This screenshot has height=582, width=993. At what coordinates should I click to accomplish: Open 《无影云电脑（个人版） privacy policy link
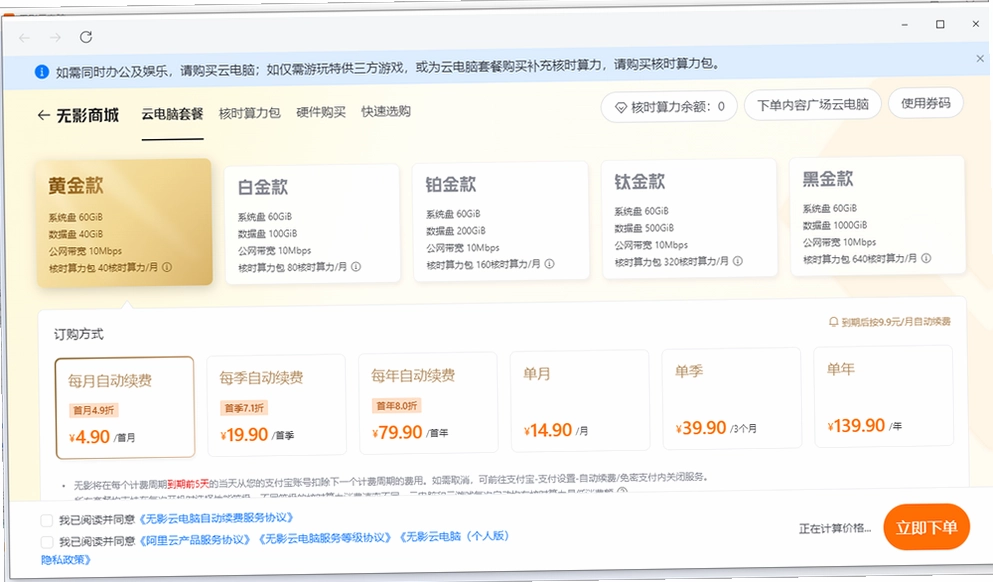pos(454,536)
